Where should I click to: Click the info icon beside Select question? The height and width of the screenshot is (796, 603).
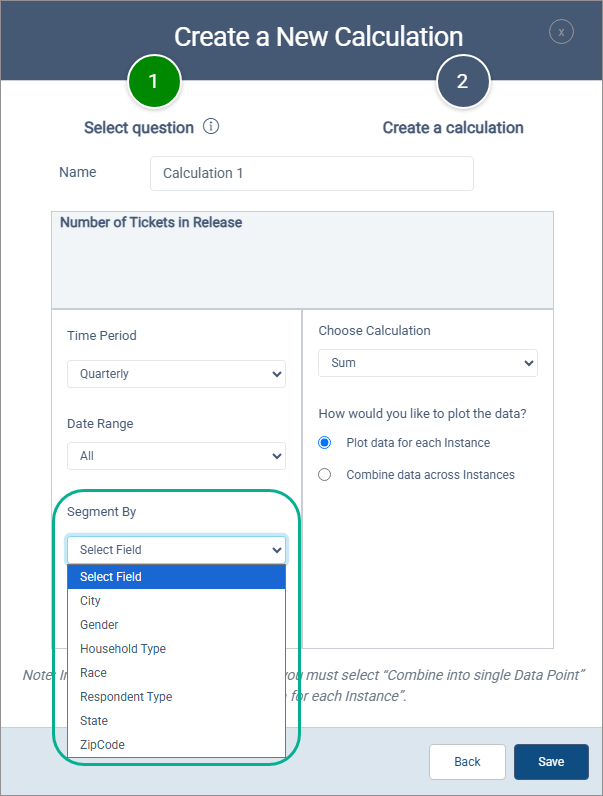pyautogui.click(x=211, y=127)
